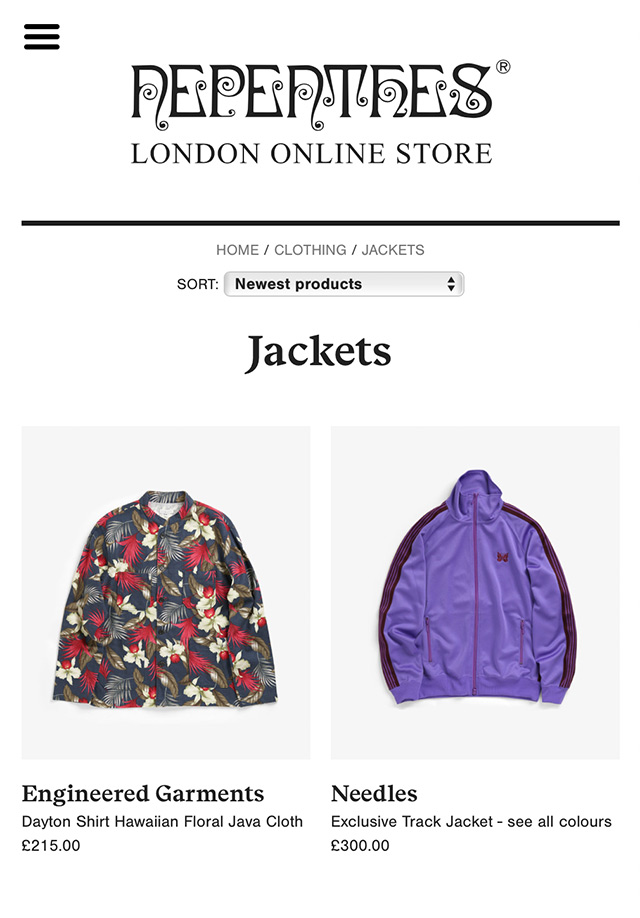Select the JACKETS breadcrumb

click(x=393, y=250)
